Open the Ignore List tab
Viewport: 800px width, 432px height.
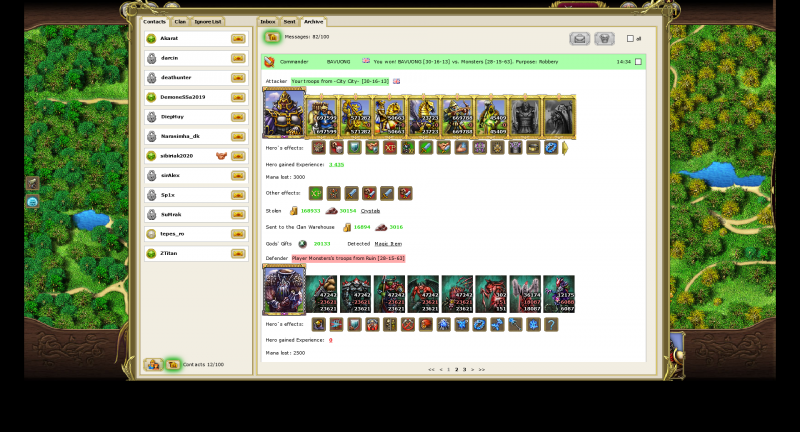[x=209, y=21]
